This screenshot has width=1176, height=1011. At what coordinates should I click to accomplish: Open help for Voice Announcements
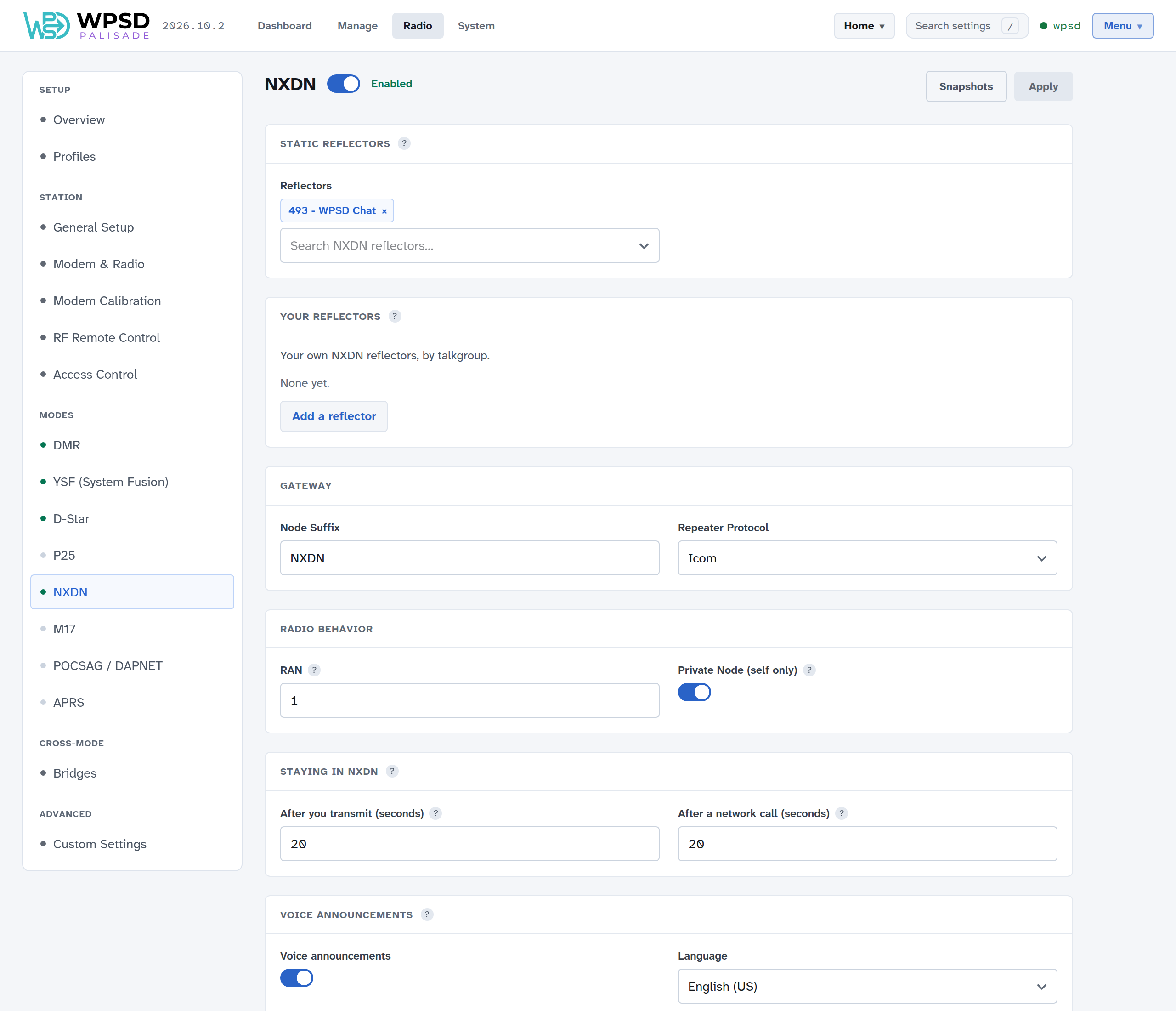tap(427, 914)
